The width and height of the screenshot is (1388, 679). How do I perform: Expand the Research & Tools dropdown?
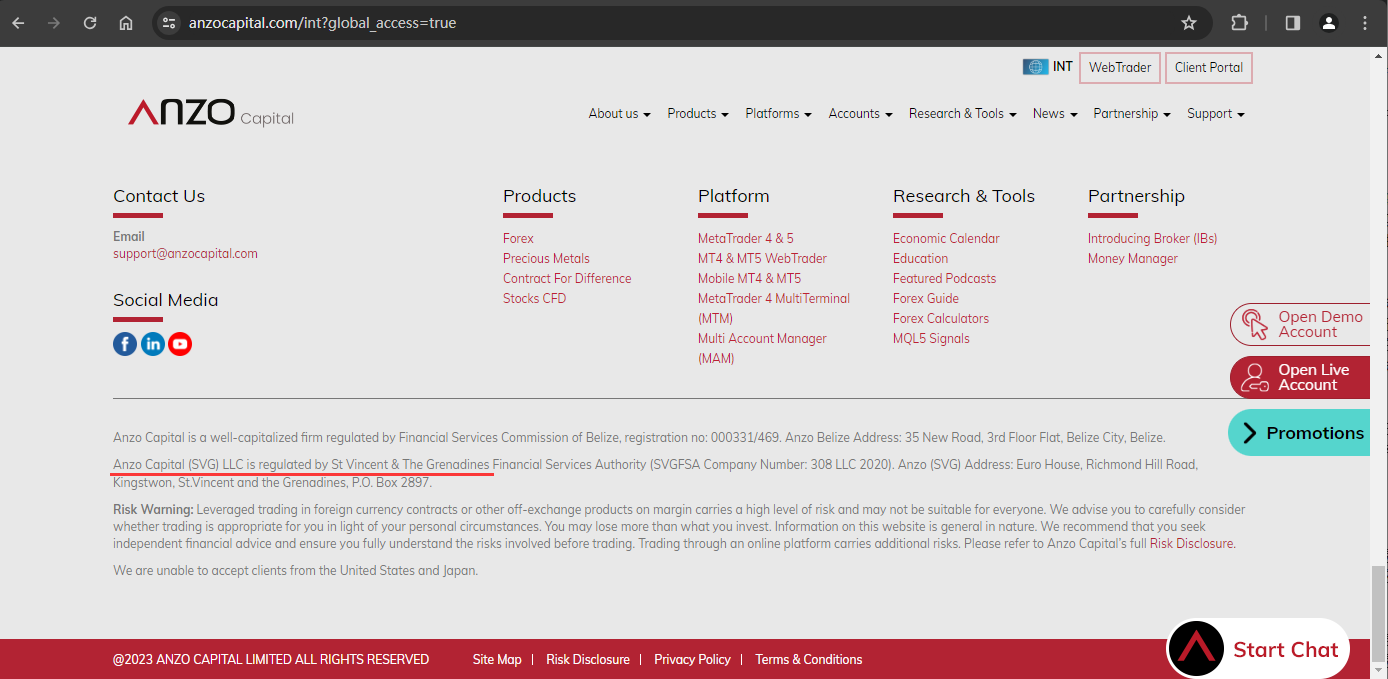pyautogui.click(x=962, y=114)
